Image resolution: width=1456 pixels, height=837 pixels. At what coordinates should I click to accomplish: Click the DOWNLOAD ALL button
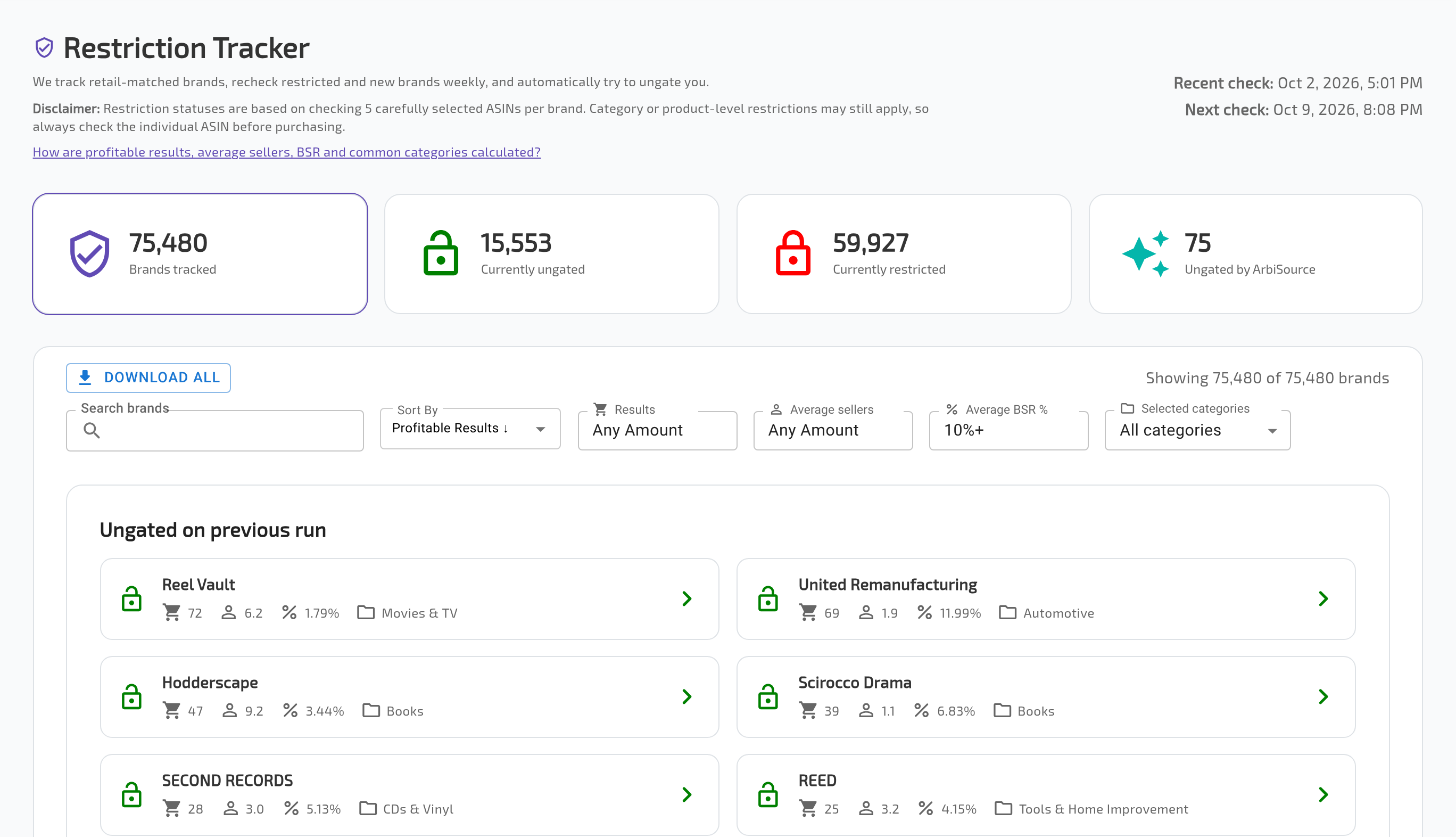(x=148, y=378)
